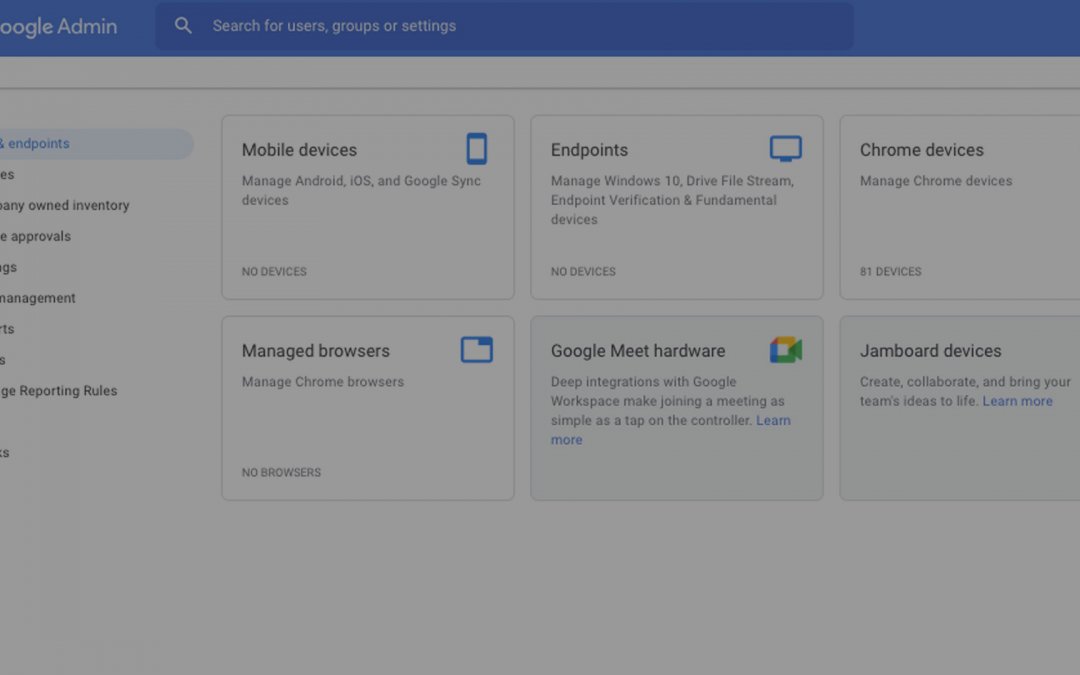Click the 81 DEVICES count on Chrome devices
Image resolution: width=1080 pixels, height=675 pixels.
click(890, 271)
